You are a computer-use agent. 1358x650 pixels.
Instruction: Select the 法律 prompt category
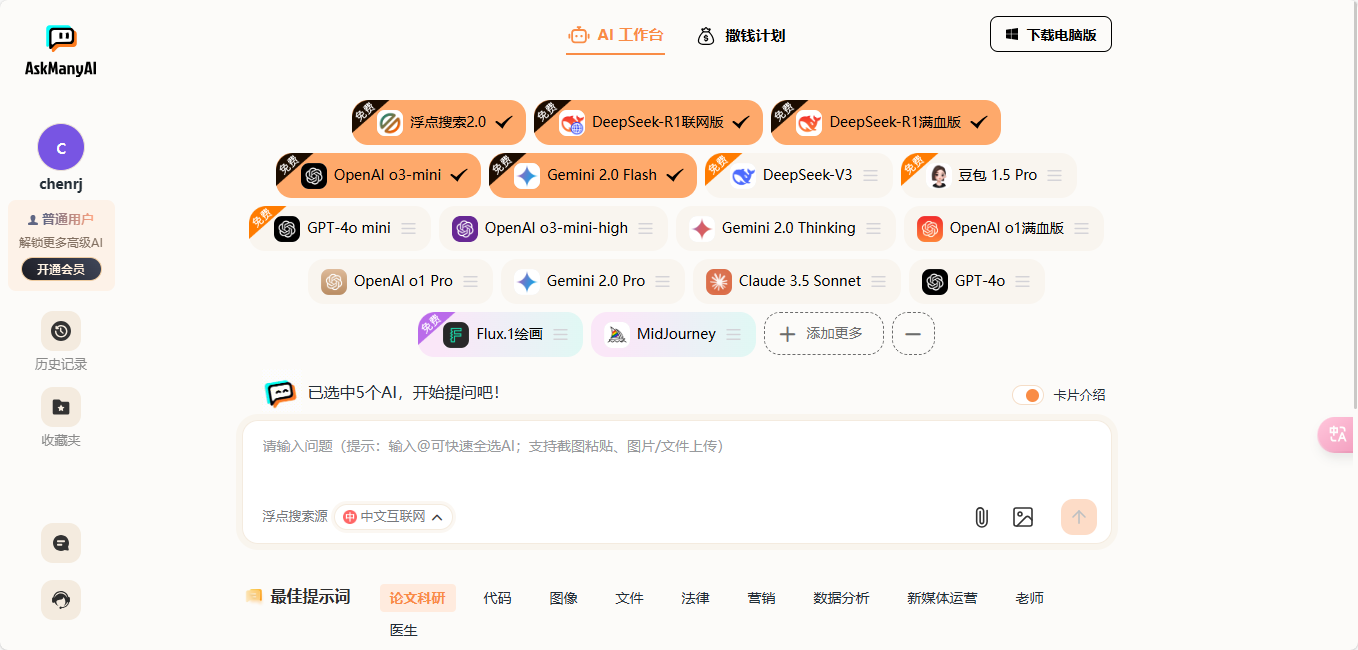click(x=695, y=598)
